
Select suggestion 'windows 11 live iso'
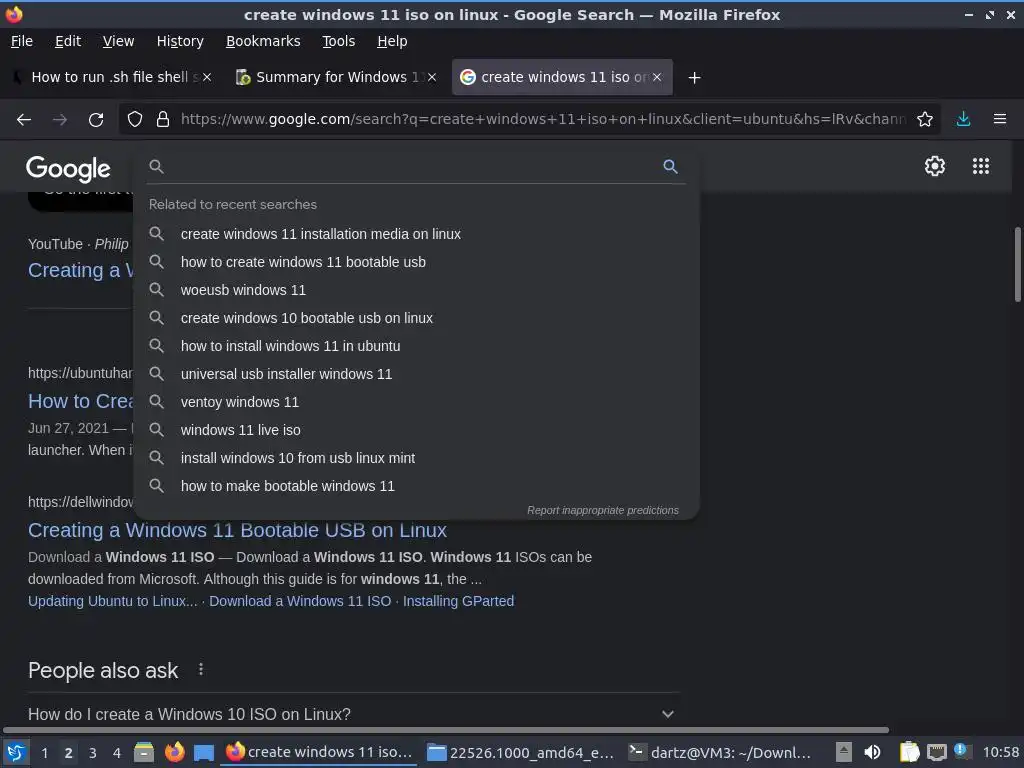[x=416, y=430]
